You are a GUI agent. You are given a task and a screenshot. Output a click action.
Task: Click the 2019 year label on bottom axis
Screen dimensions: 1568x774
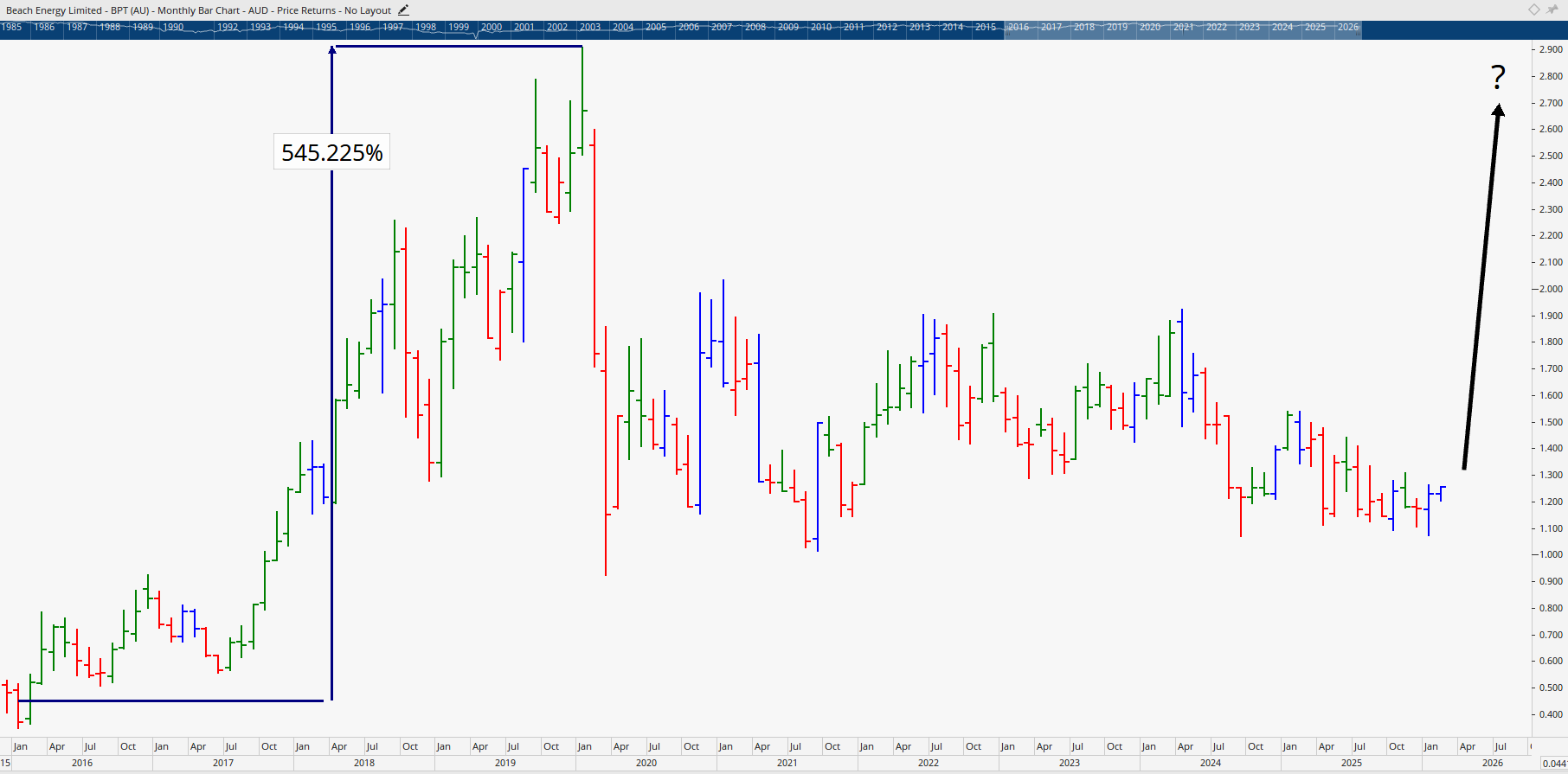(x=505, y=763)
